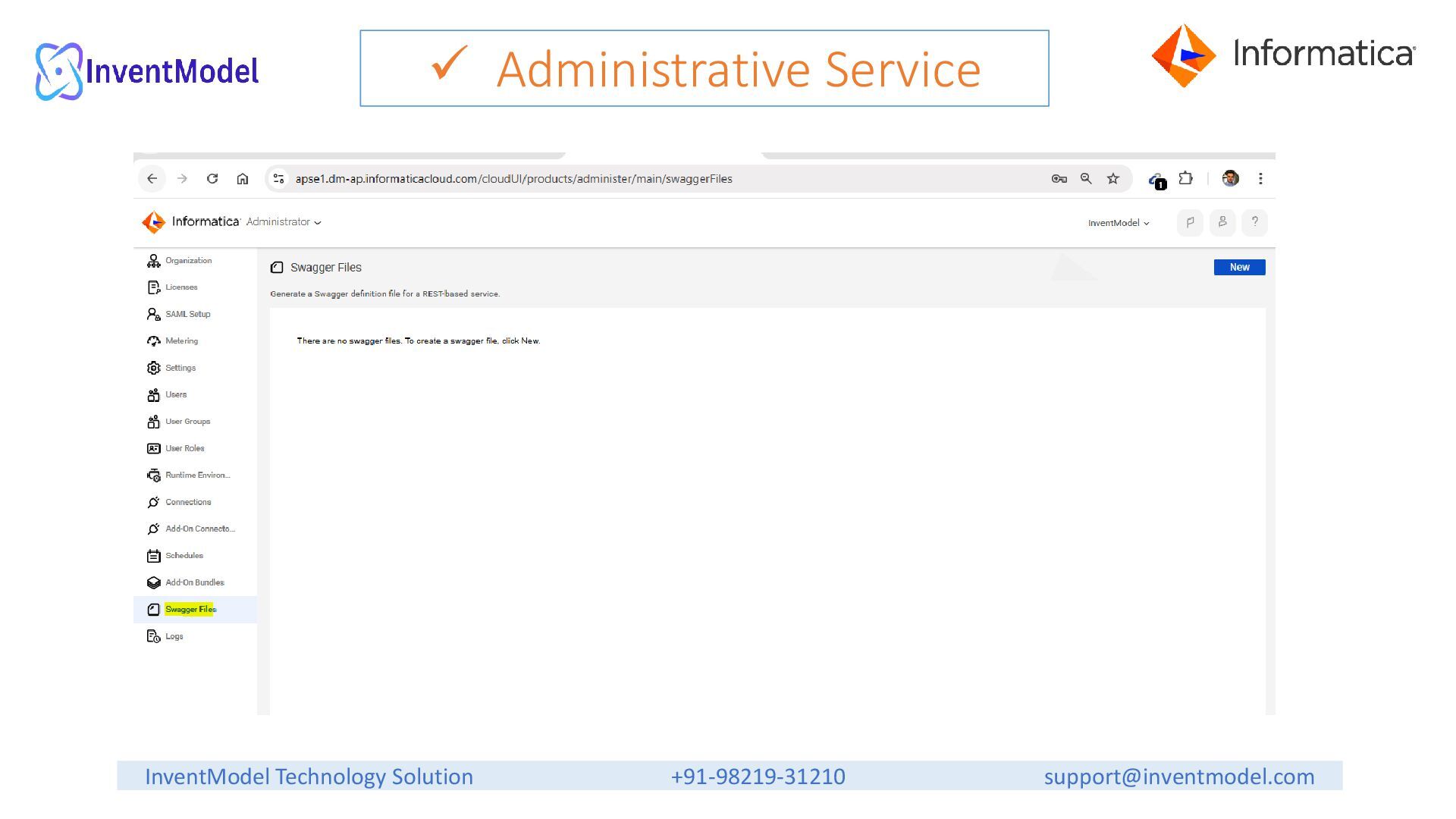Open the Connections plug icon
Viewport: 1456px width, 819px height.
tap(153, 502)
